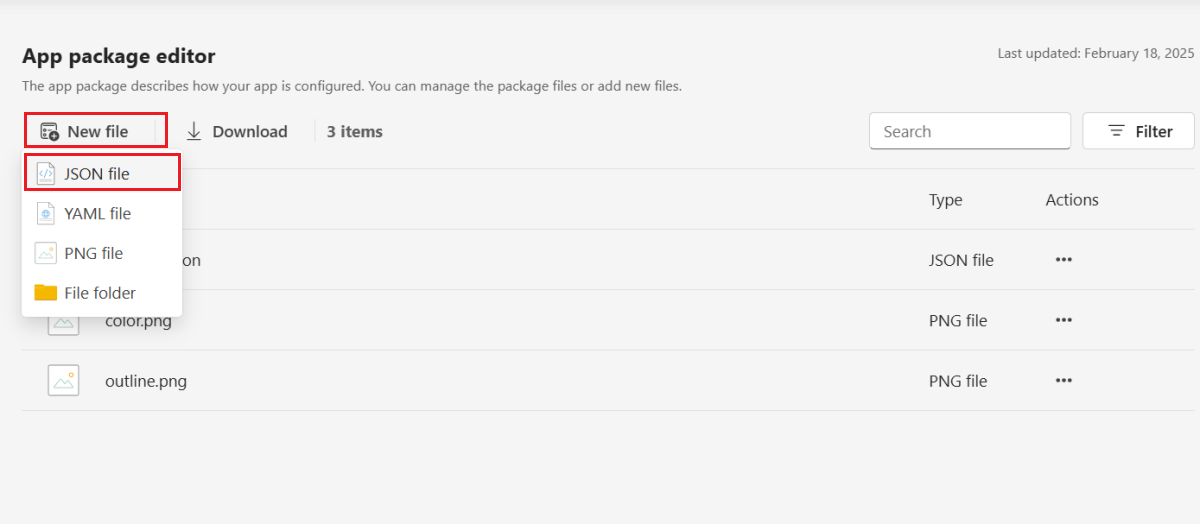Open the outline.png file
This screenshot has width=1200, height=524.
146,381
